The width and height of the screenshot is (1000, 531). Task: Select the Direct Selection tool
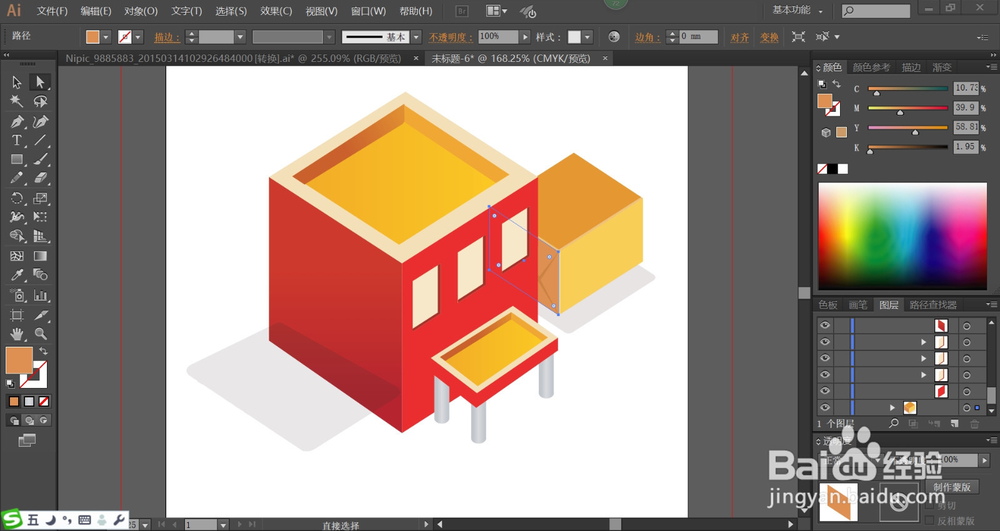coord(40,82)
